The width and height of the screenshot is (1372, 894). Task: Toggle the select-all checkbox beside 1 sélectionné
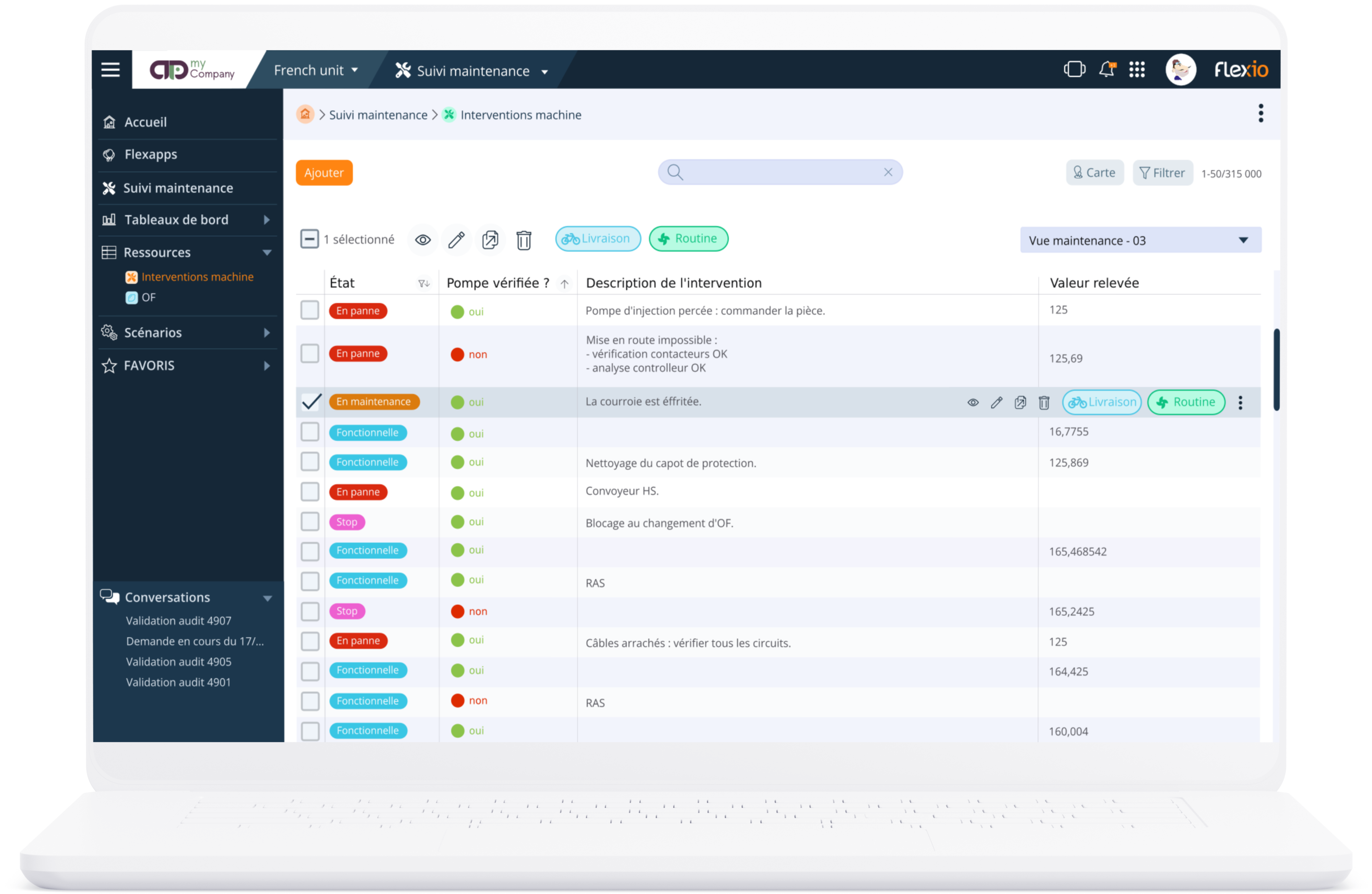pos(309,239)
